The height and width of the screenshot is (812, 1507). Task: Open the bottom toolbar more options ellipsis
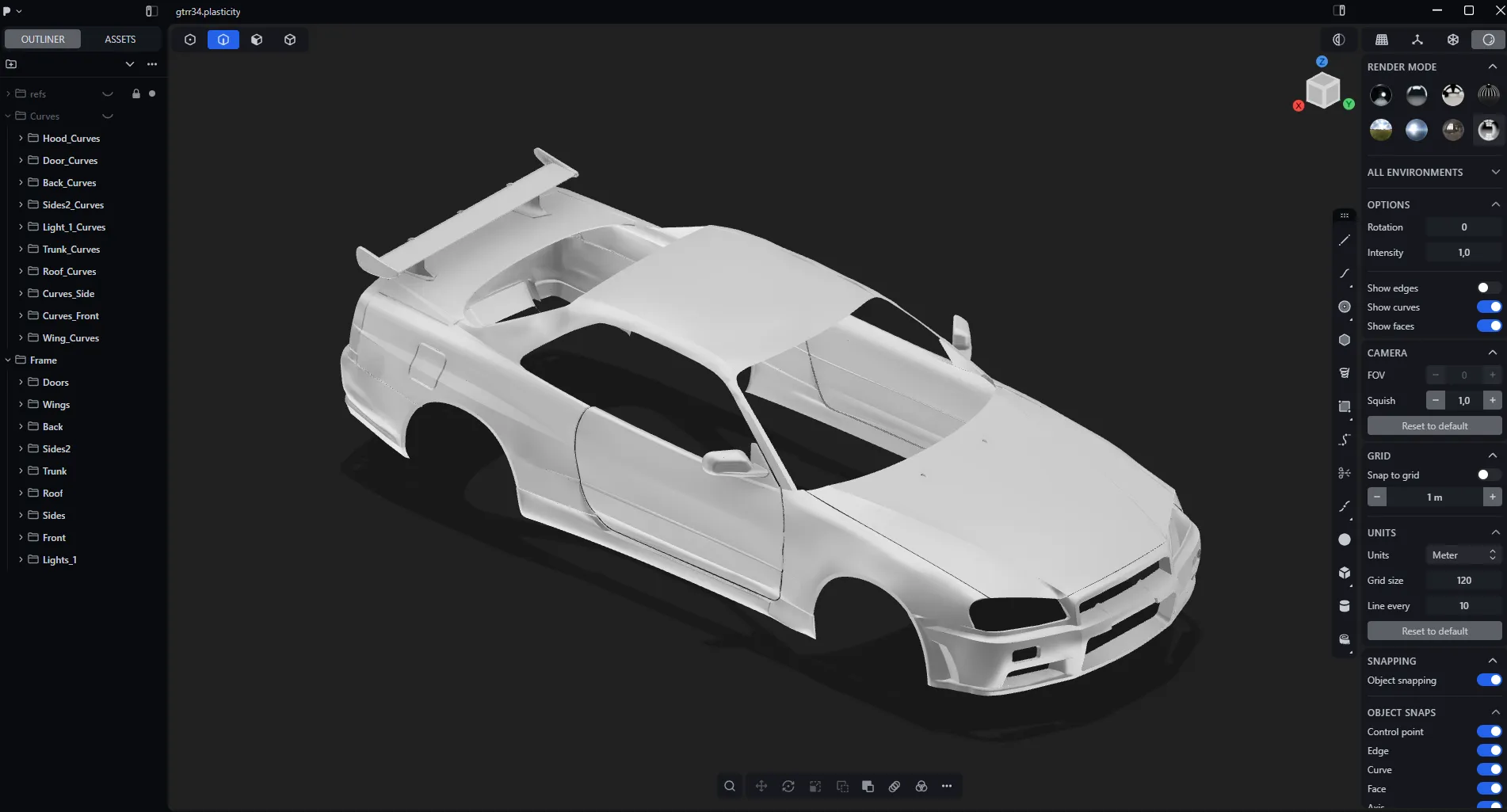pyautogui.click(x=947, y=786)
